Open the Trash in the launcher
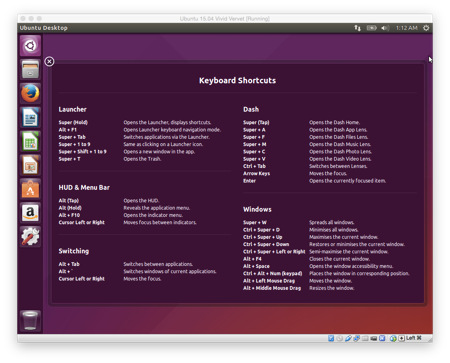 coord(30,320)
